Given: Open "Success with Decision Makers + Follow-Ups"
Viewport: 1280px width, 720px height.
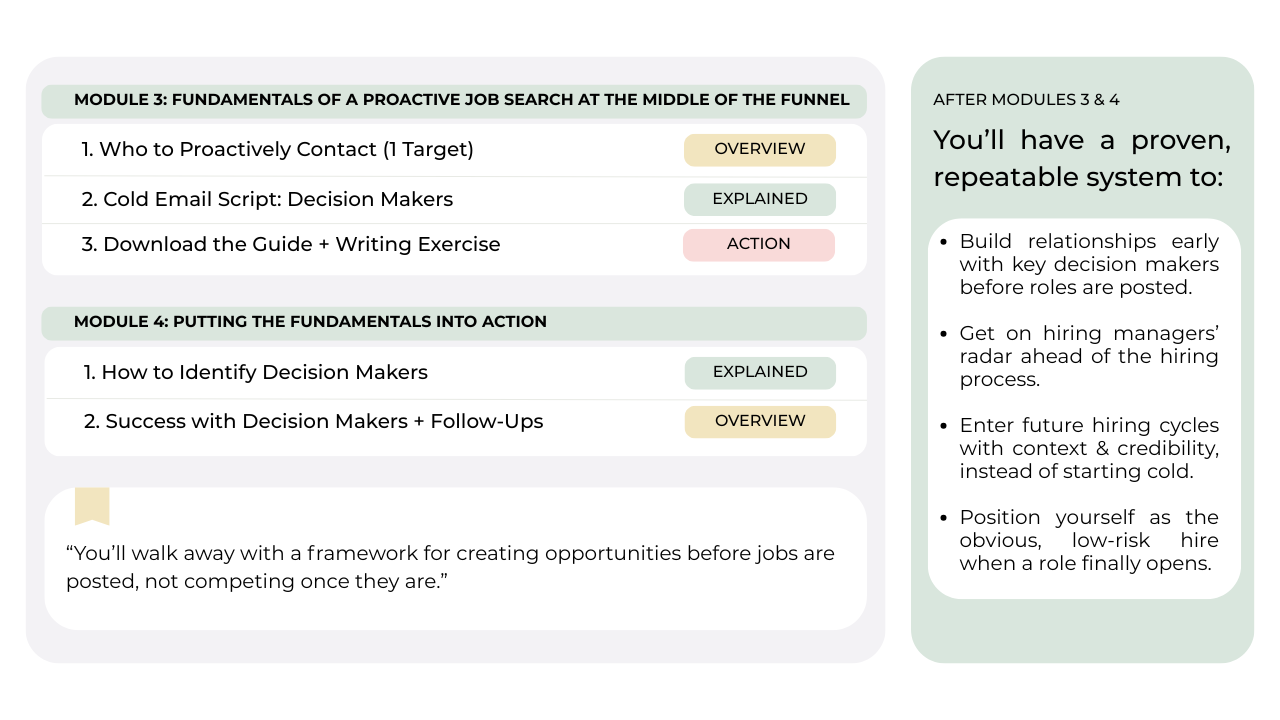Looking at the screenshot, I should pyautogui.click(x=314, y=422).
